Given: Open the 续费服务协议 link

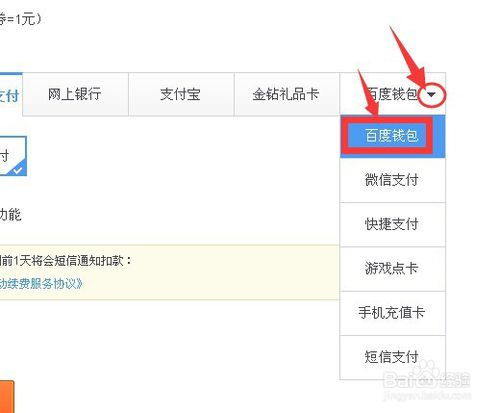Looking at the screenshot, I should coord(41,284).
